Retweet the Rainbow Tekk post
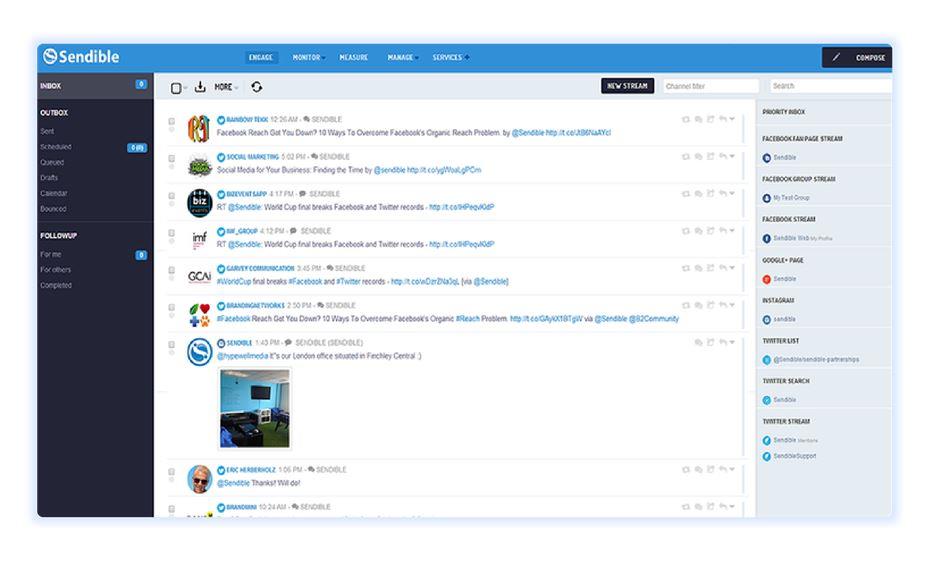 pos(686,119)
